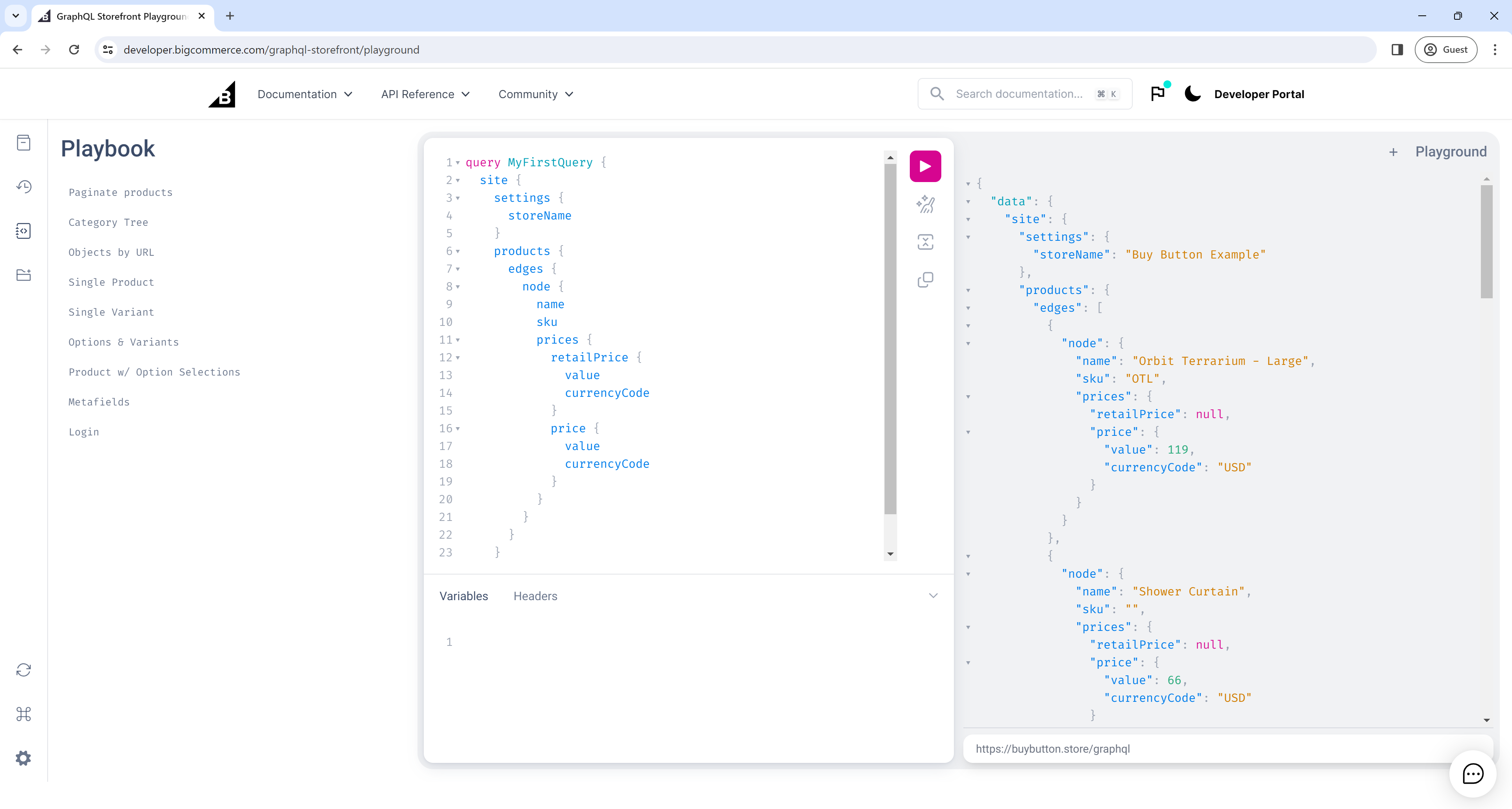Viewport: 1512px width, 809px height.
Task: Prettify the query with the magic wand icon
Action: [x=925, y=204]
